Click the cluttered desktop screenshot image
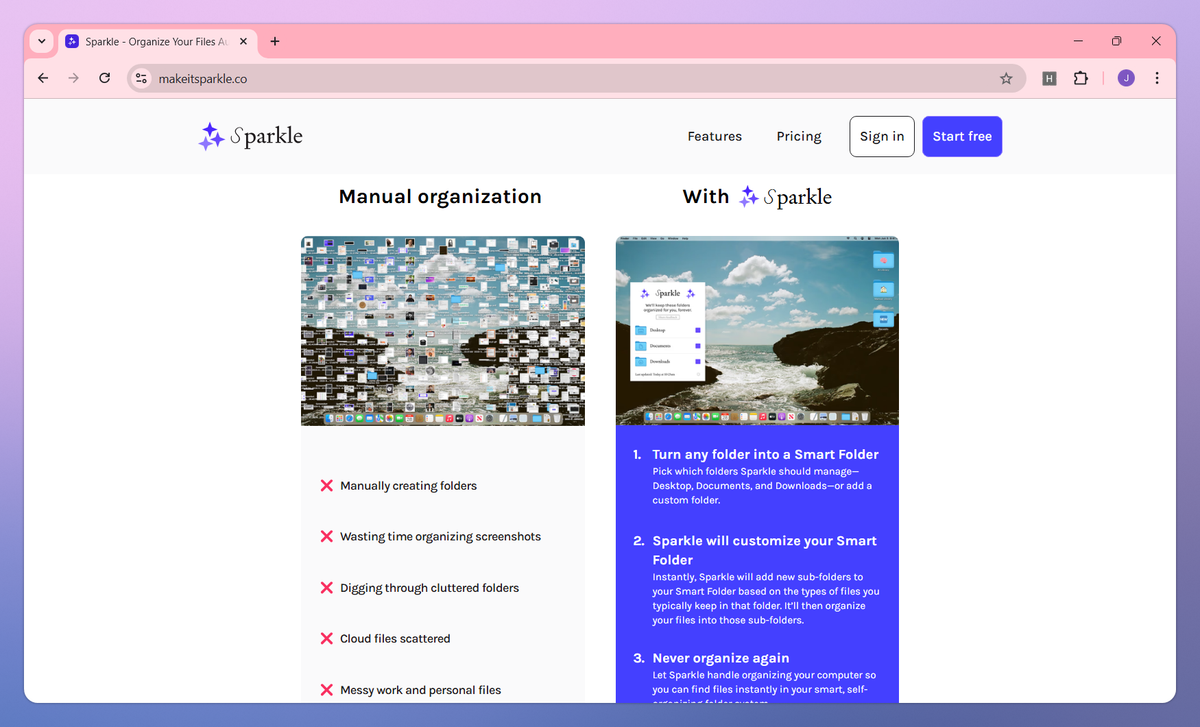This screenshot has height=727, width=1200. pyautogui.click(x=443, y=331)
